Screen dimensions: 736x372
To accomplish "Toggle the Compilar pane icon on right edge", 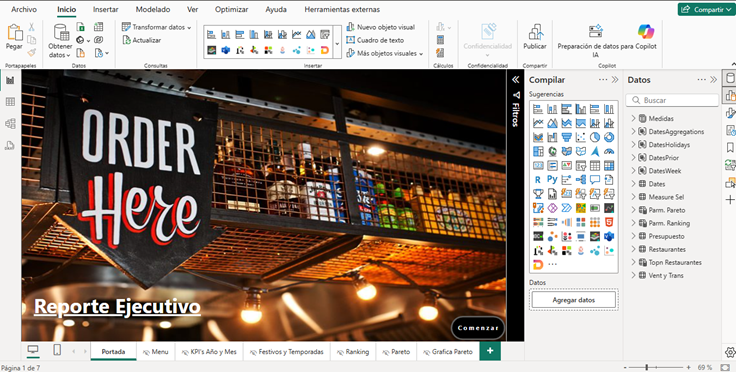I will click(x=730, y=95).
